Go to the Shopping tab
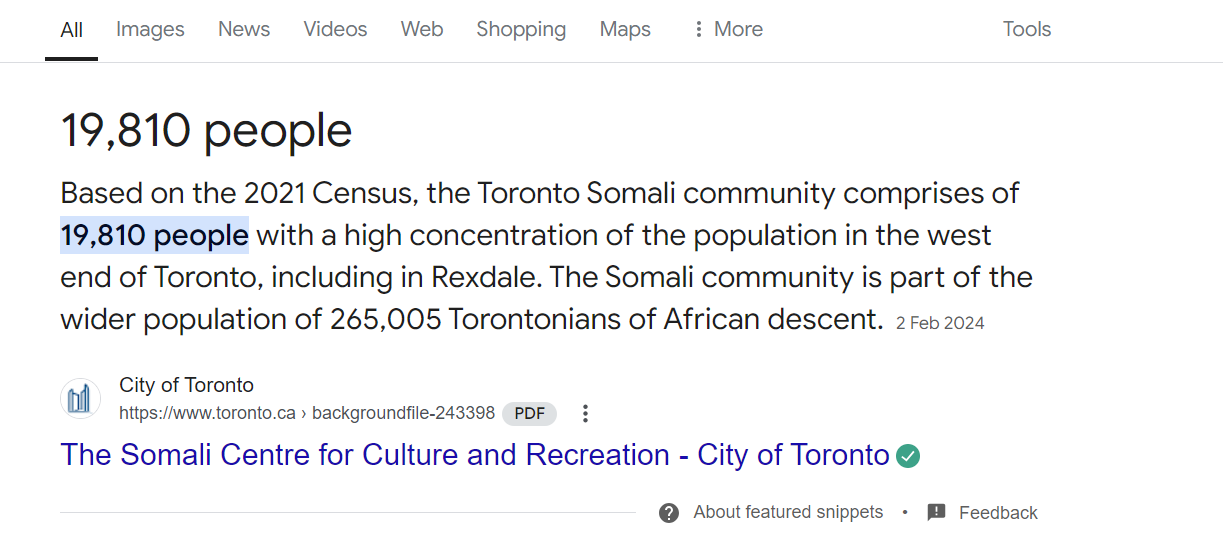Image resolution: width=1223 pixels, height=550 pixels. pyautogui.click(x=521, y=29)
